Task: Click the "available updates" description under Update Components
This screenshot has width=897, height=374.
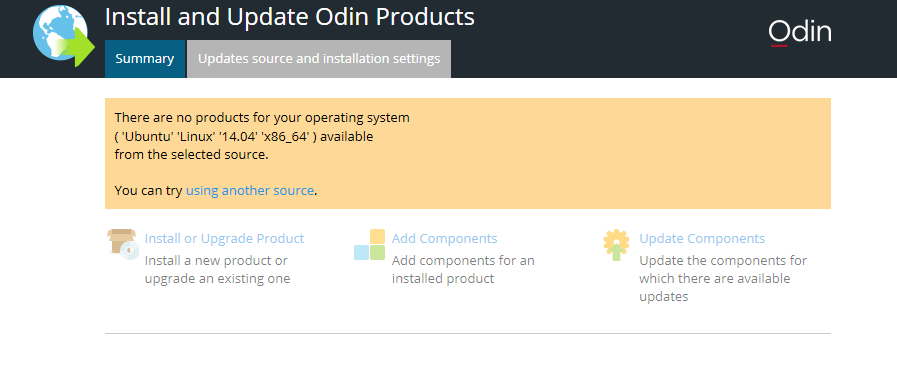Action: [723, 279]
